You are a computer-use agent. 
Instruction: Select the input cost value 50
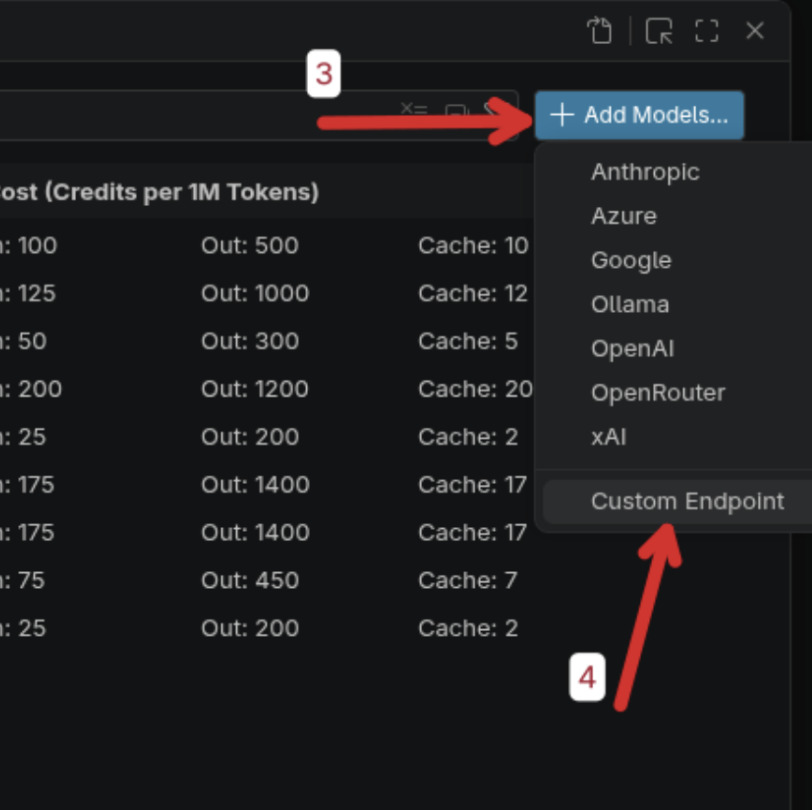click(x=32, y=341)
